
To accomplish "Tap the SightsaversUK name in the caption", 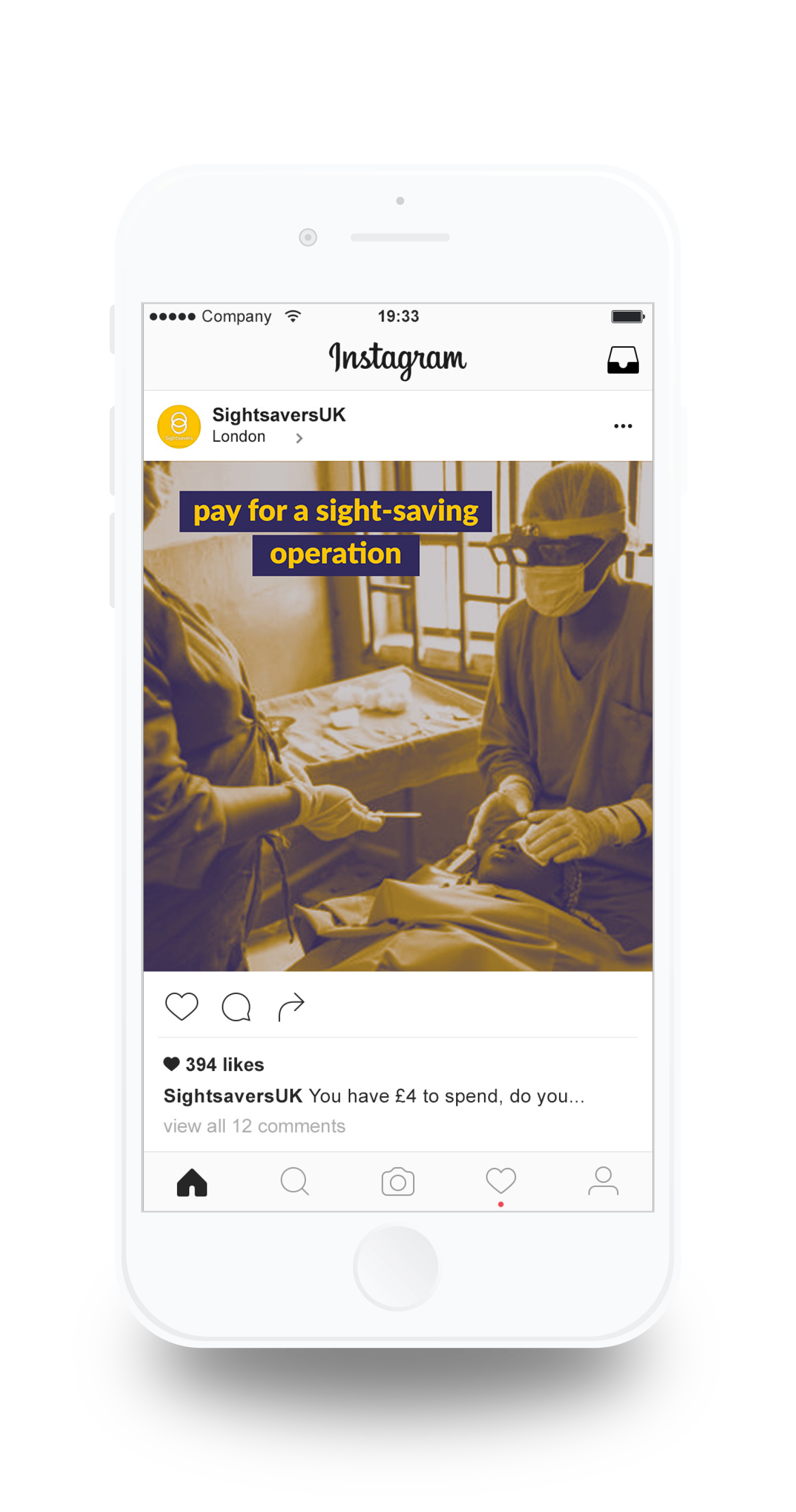I will pyautogui.click(x=233, y=1096).
